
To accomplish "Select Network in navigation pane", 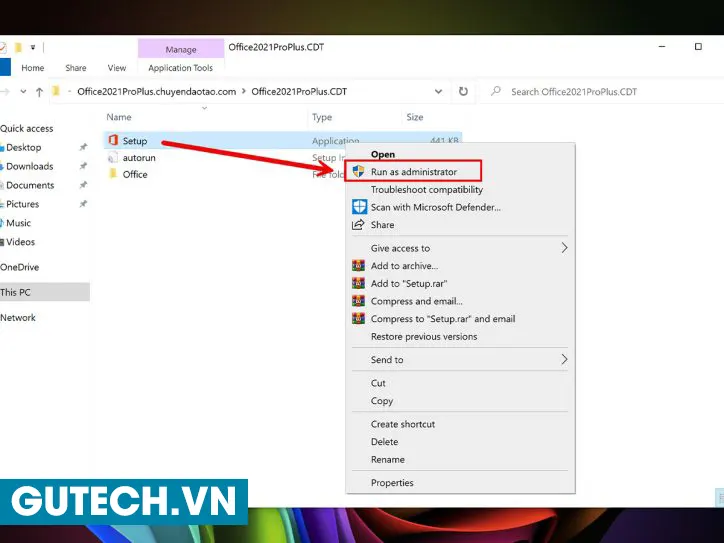I will [x=18, y=318].
